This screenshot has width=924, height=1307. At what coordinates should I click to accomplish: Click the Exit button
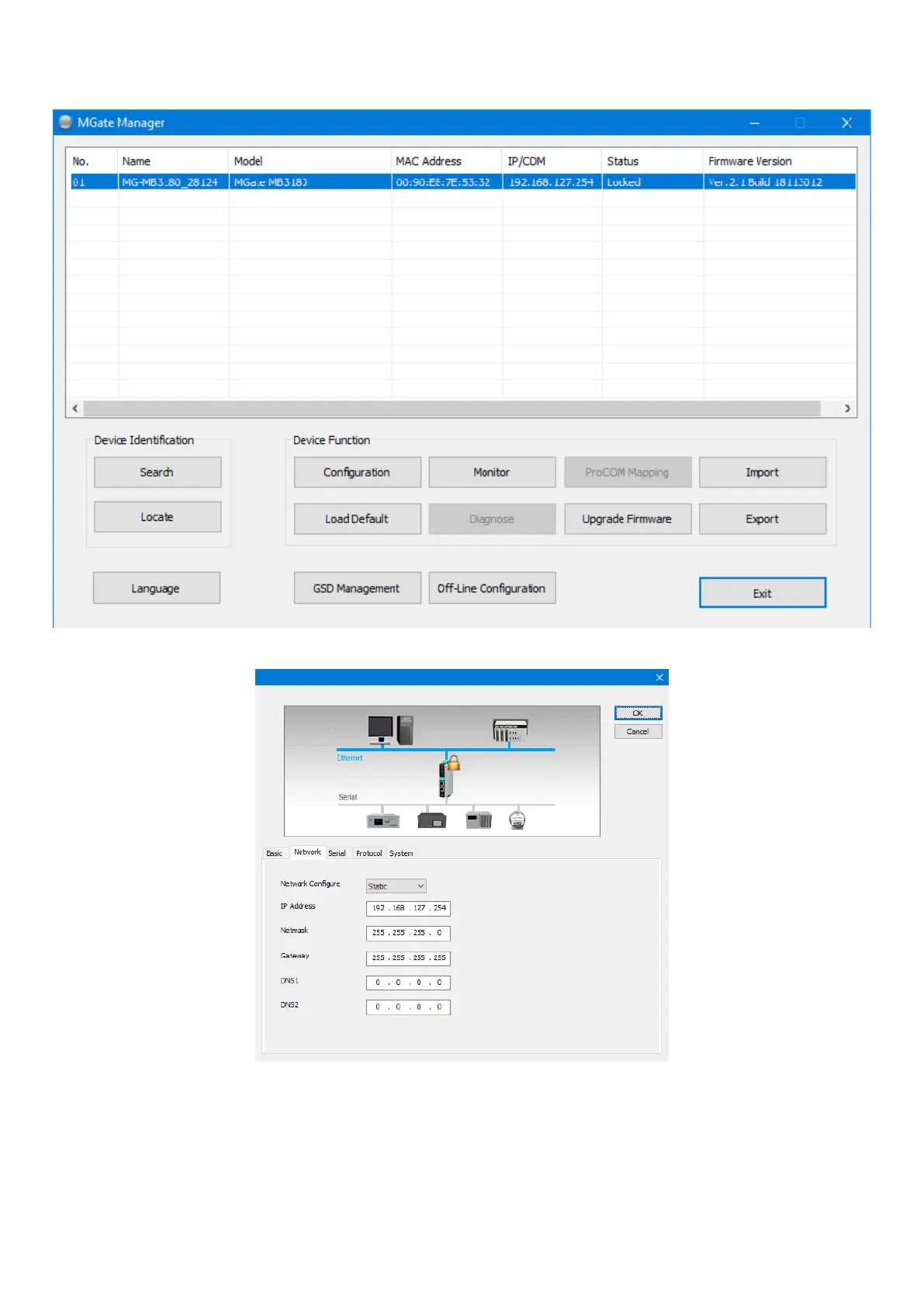[x=763, y=593]
